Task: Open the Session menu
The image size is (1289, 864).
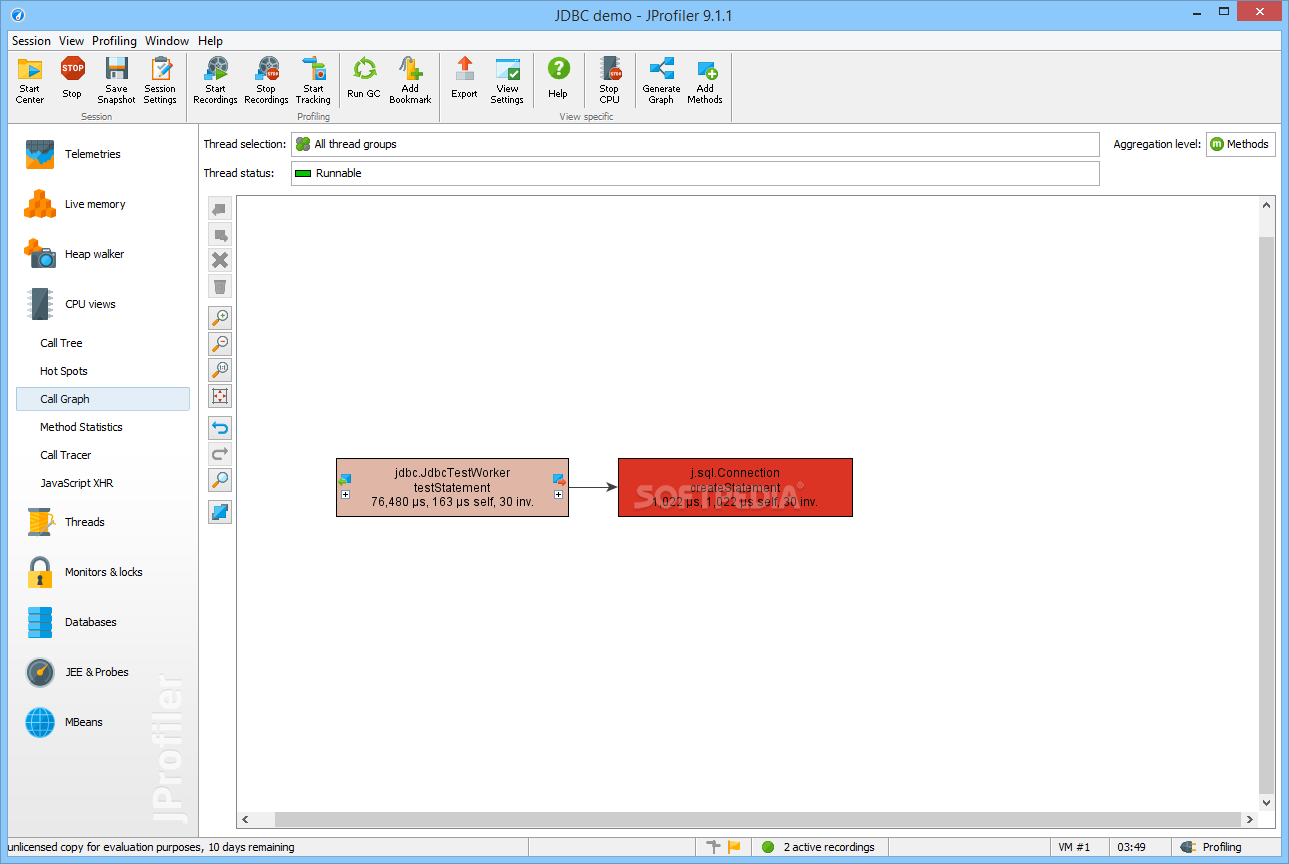Action: click(x=31, y=41)
